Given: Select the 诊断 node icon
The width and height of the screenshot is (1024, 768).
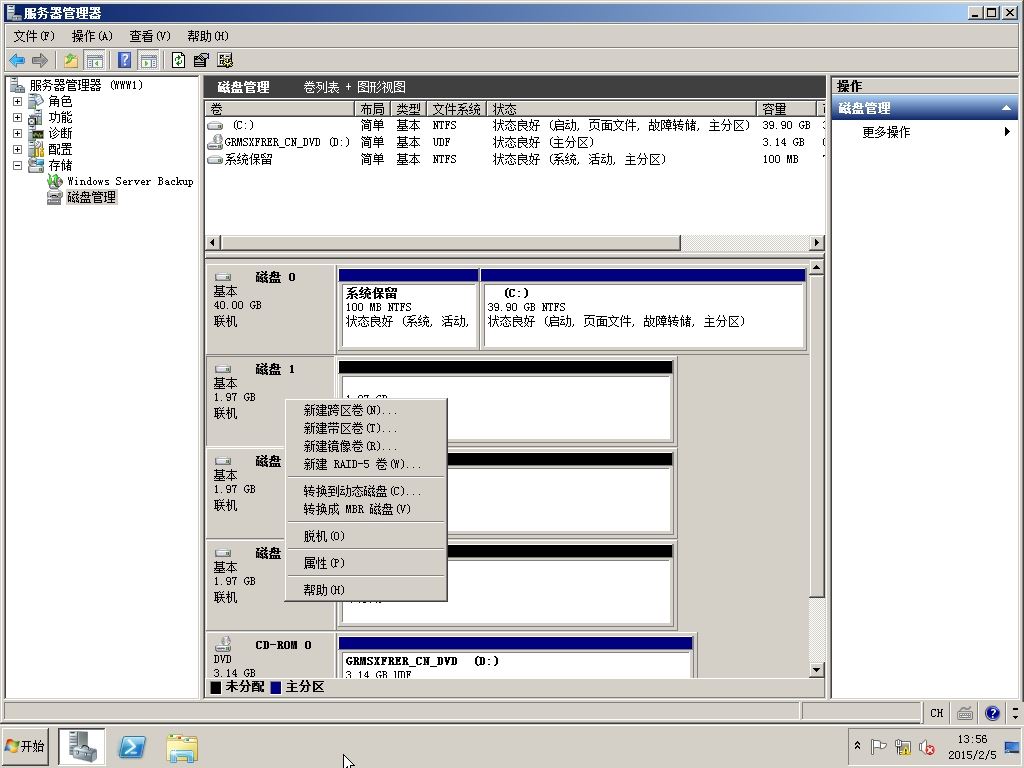Looking at the screenshot, I should coord(36,133).
